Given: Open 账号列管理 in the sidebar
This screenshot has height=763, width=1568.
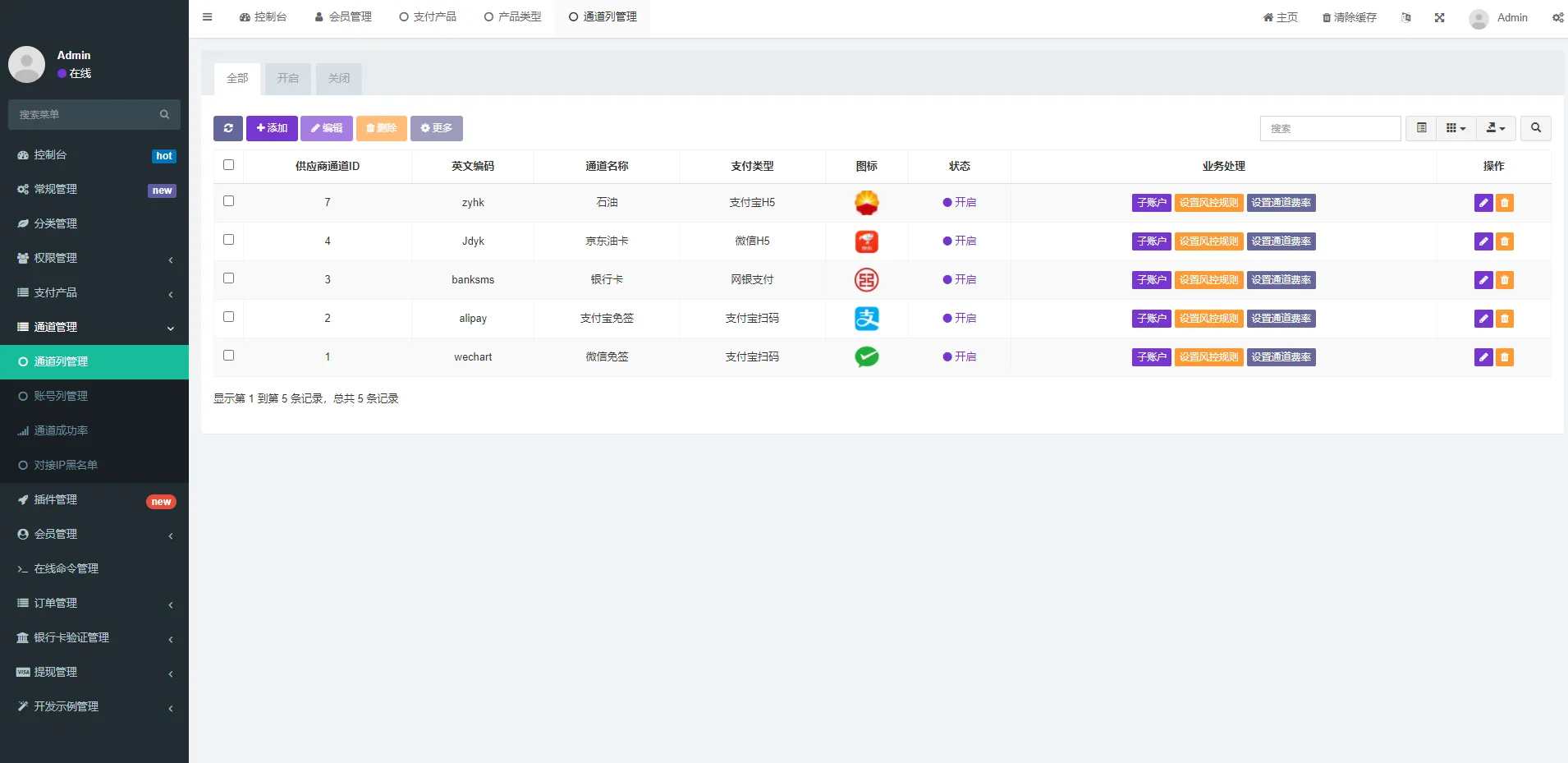Looking at the screenshot, I should 94,396.
